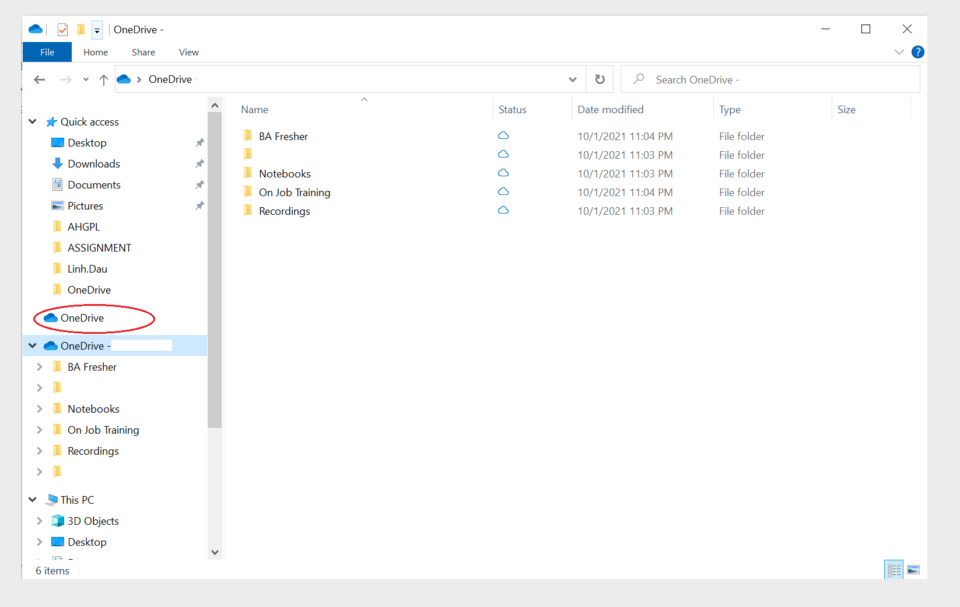
Task: Refresh the current folder view
Action: click(600, 80)
